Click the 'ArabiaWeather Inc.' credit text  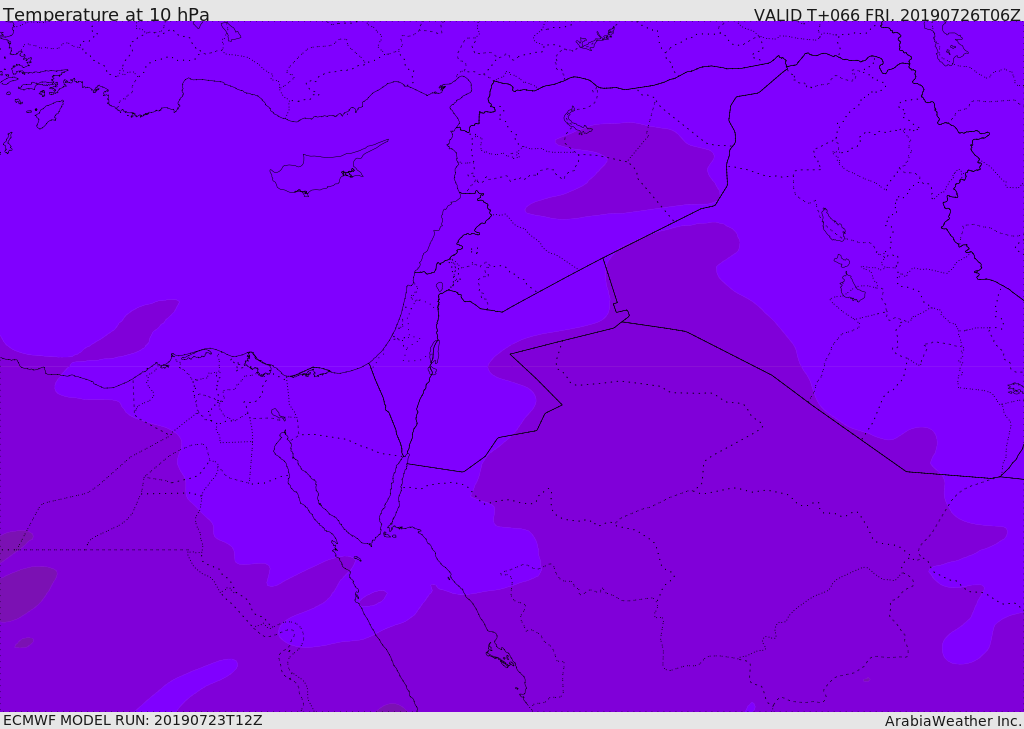954,721
